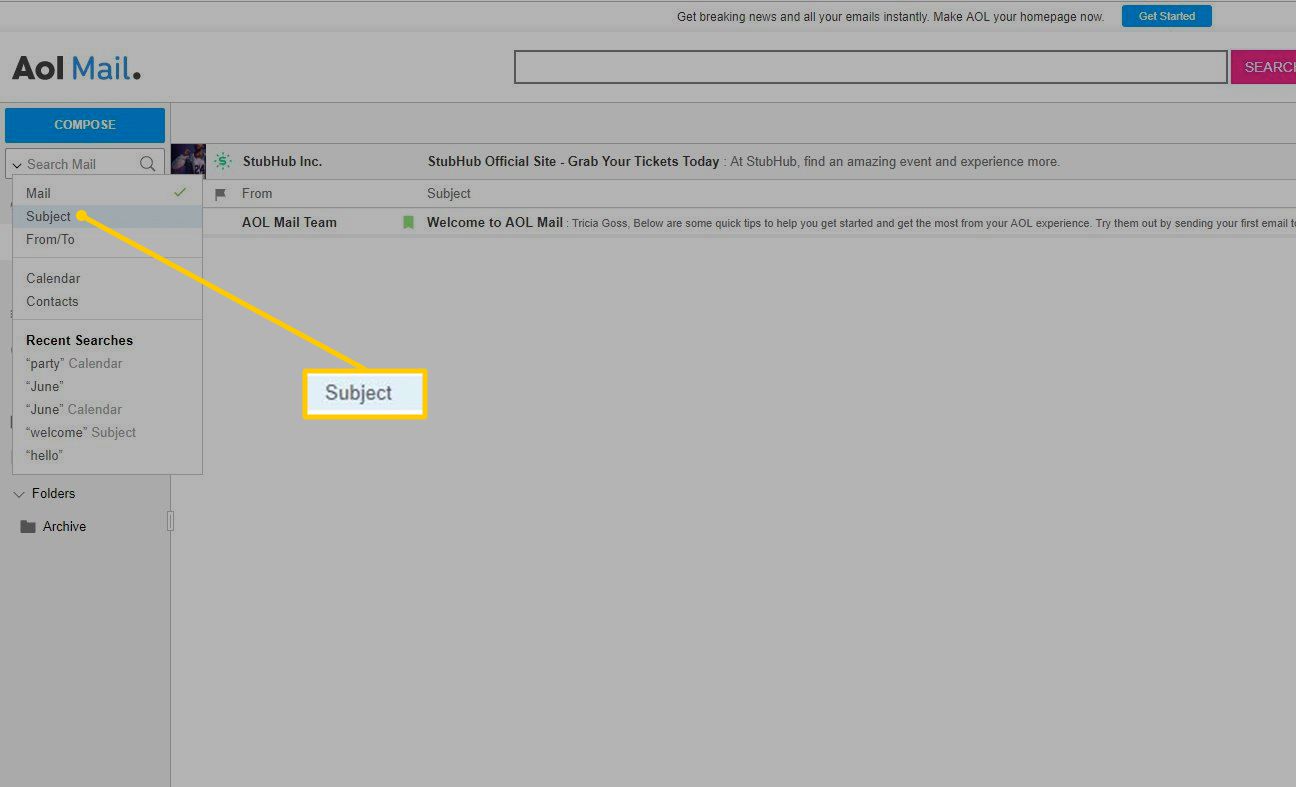Click the StubHub green logo icon
This screenshot has height=787, width=1296.
click(x=223, y=161)
